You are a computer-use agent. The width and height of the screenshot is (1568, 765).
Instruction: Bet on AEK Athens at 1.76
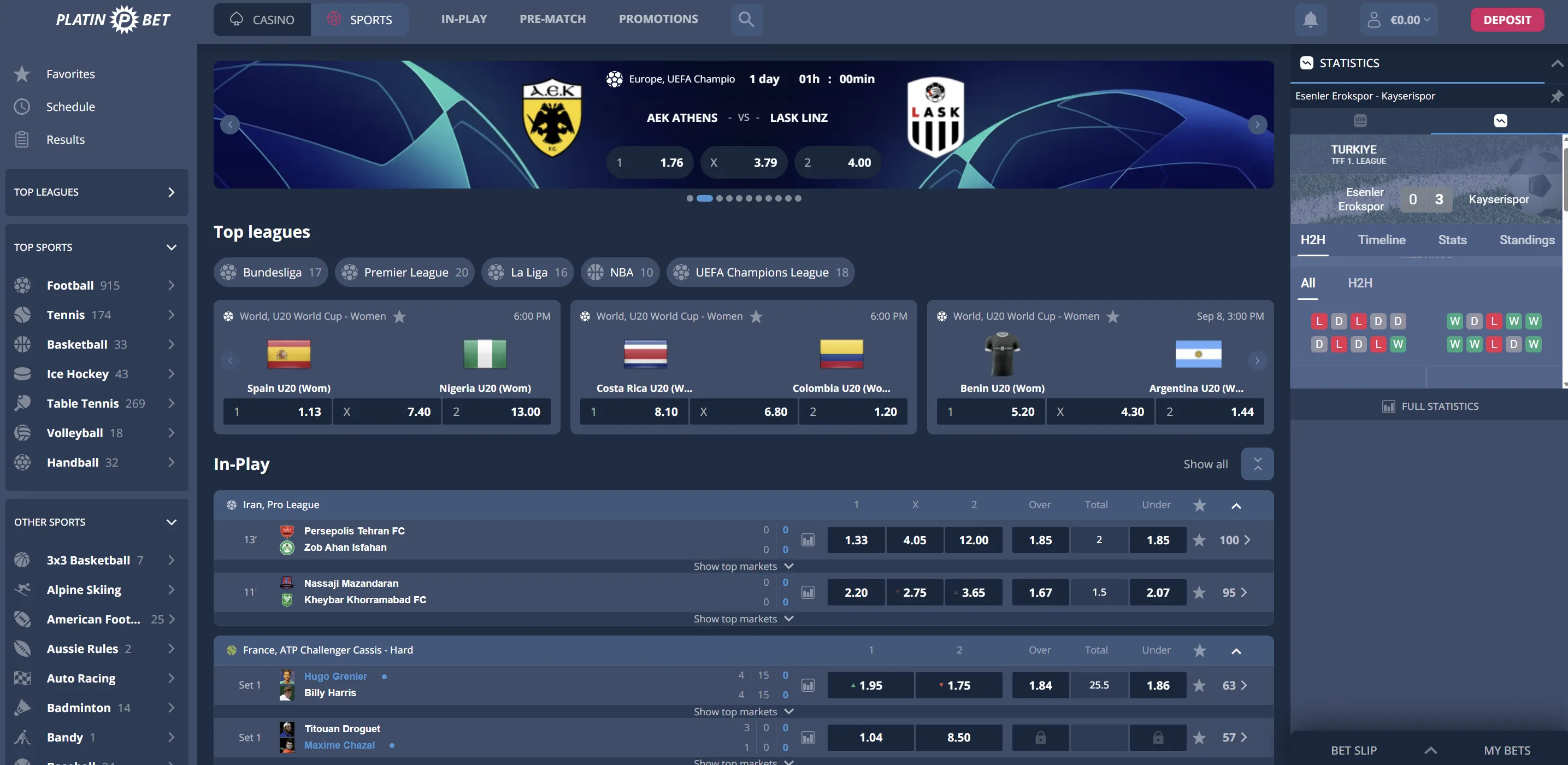pyautogui.click(x=650, y=162)
